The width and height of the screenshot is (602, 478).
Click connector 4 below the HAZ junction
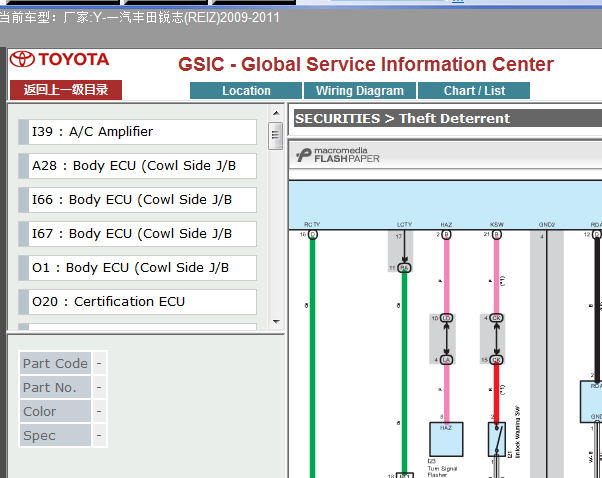446,360
